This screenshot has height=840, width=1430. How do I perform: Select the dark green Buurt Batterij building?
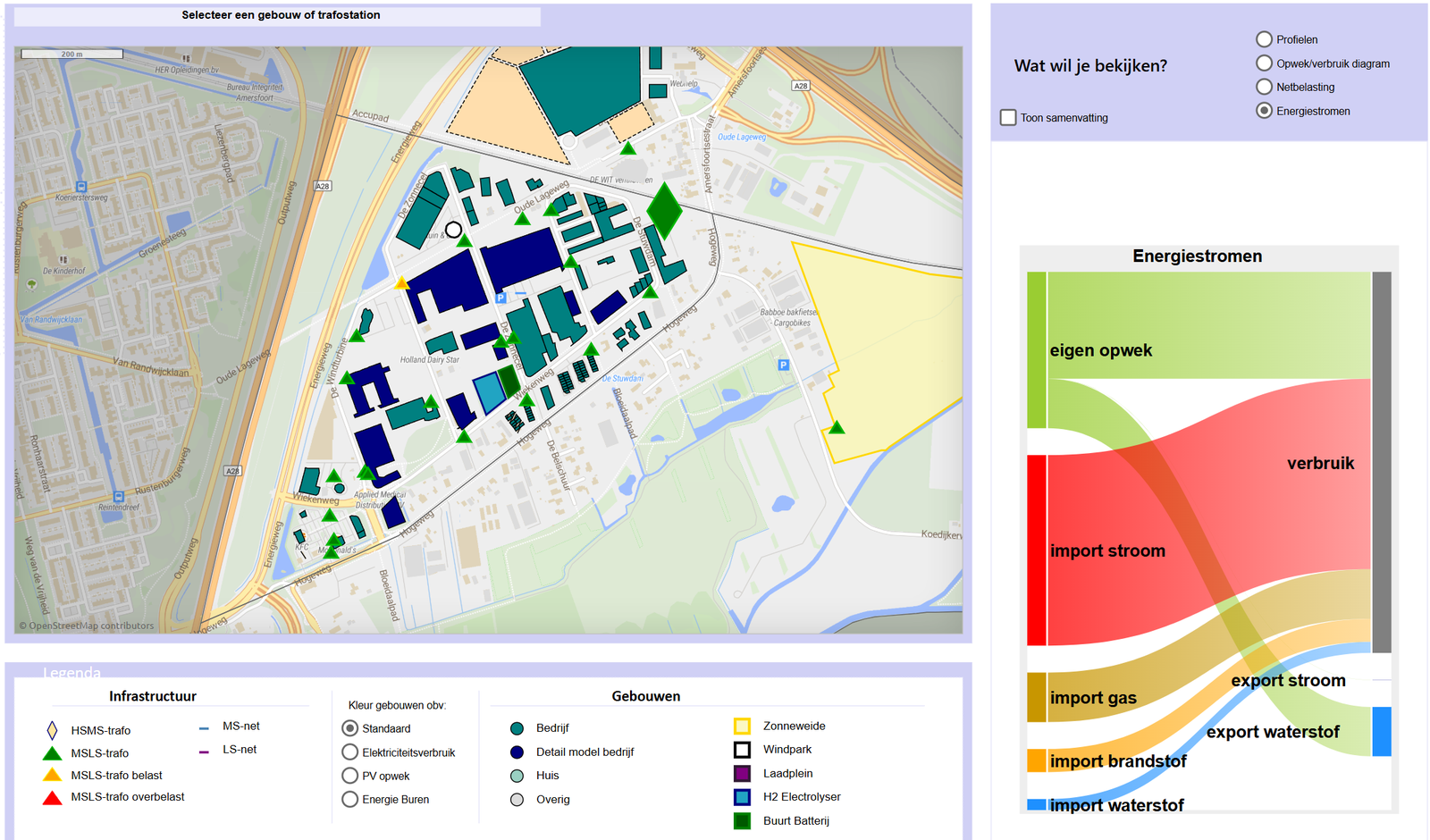[x=509, y=381]
